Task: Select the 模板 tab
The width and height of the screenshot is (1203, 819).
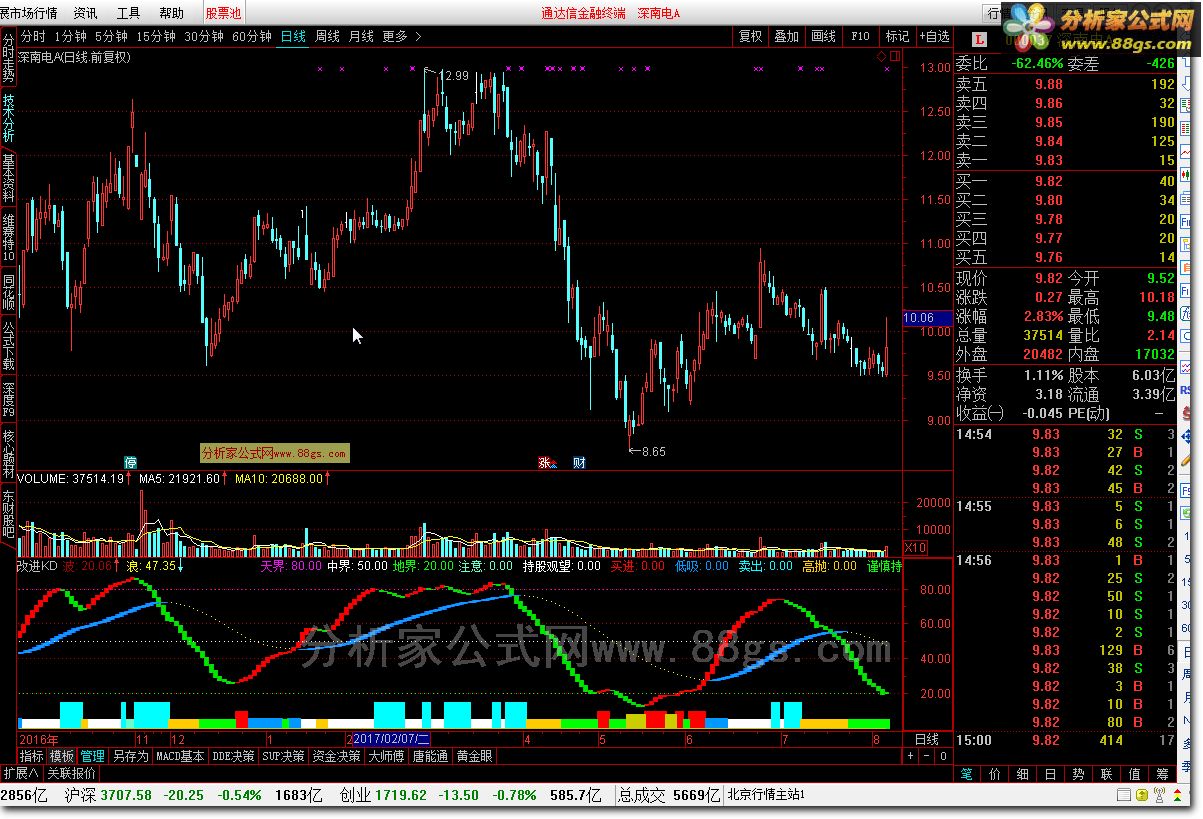Action: (62, 756)
